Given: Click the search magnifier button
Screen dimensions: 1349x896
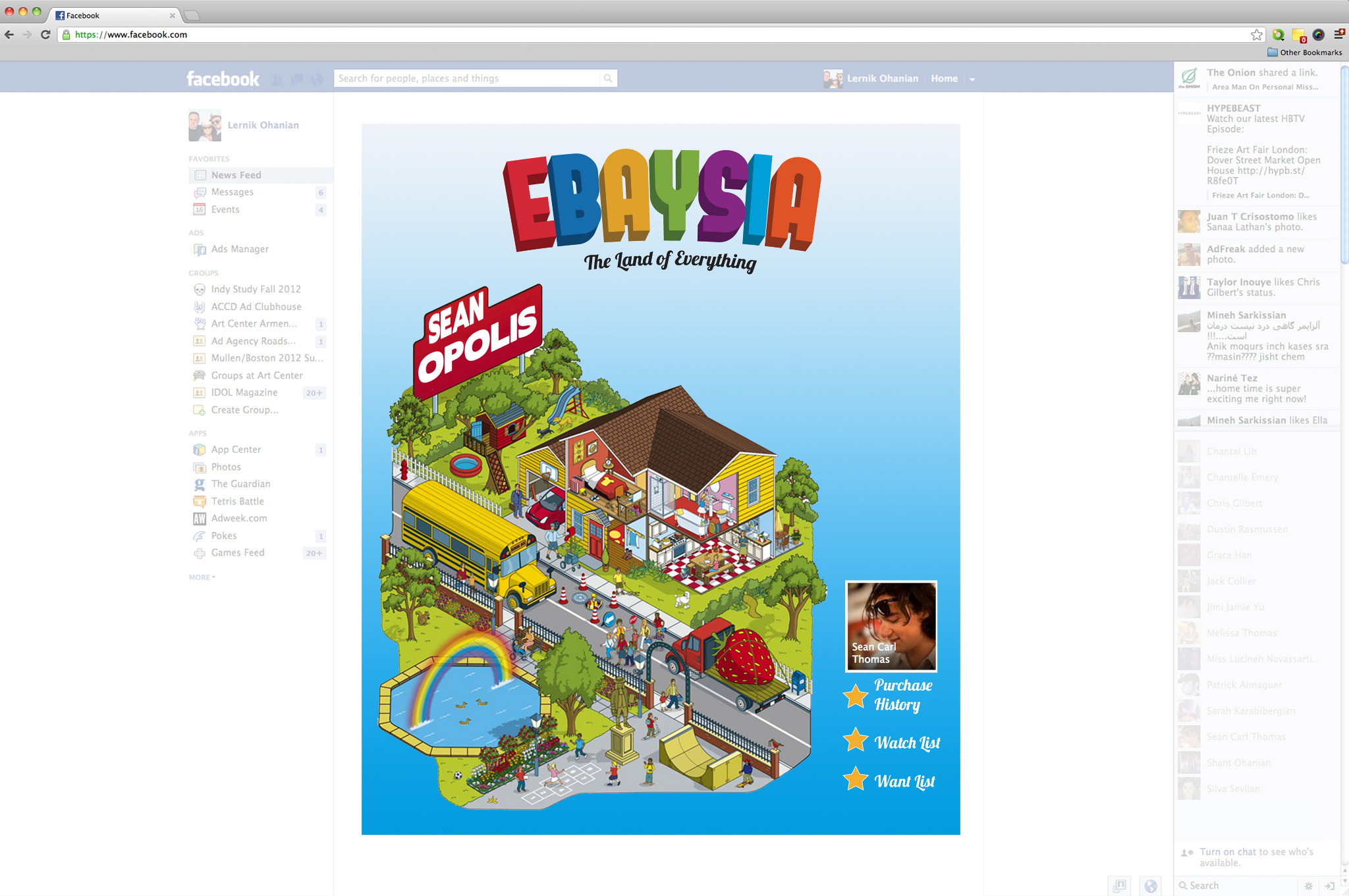Looking at the screenshot, I should tap(608, 78).
